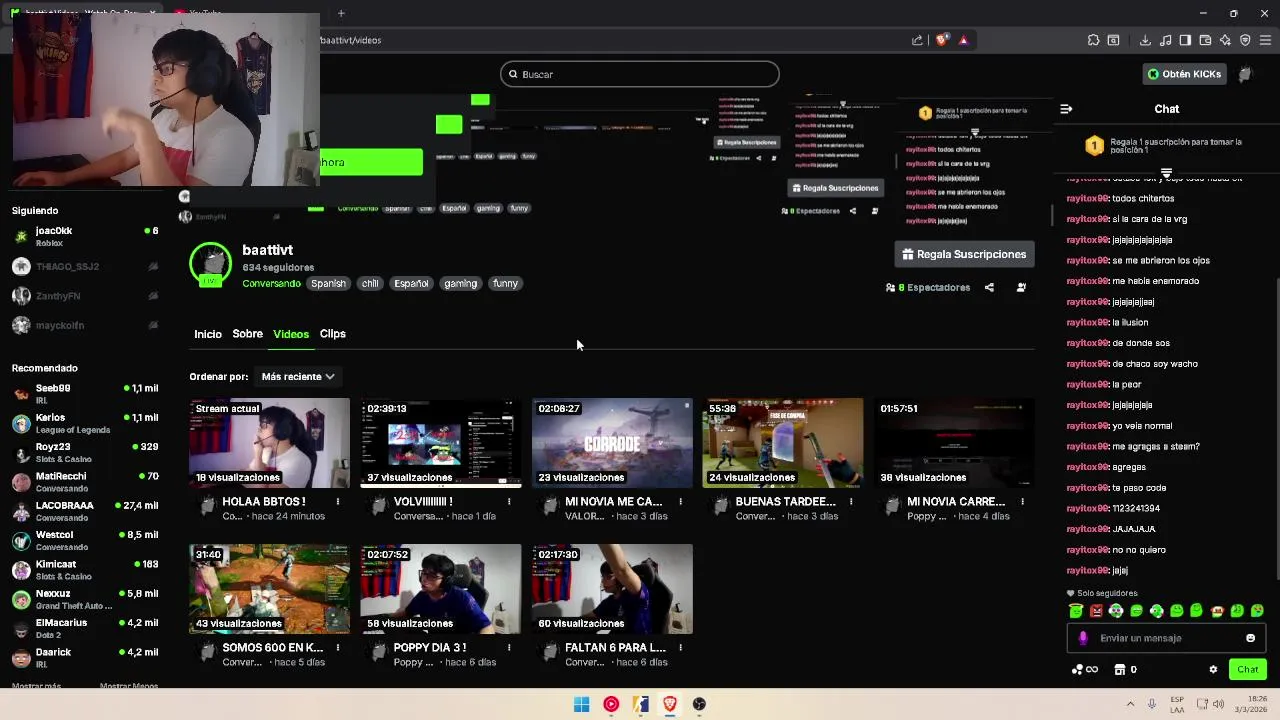Click the share page icon in address bar
Image resolution: width=1280 pixels, height=720 pixels.
(x=917, y=40)
